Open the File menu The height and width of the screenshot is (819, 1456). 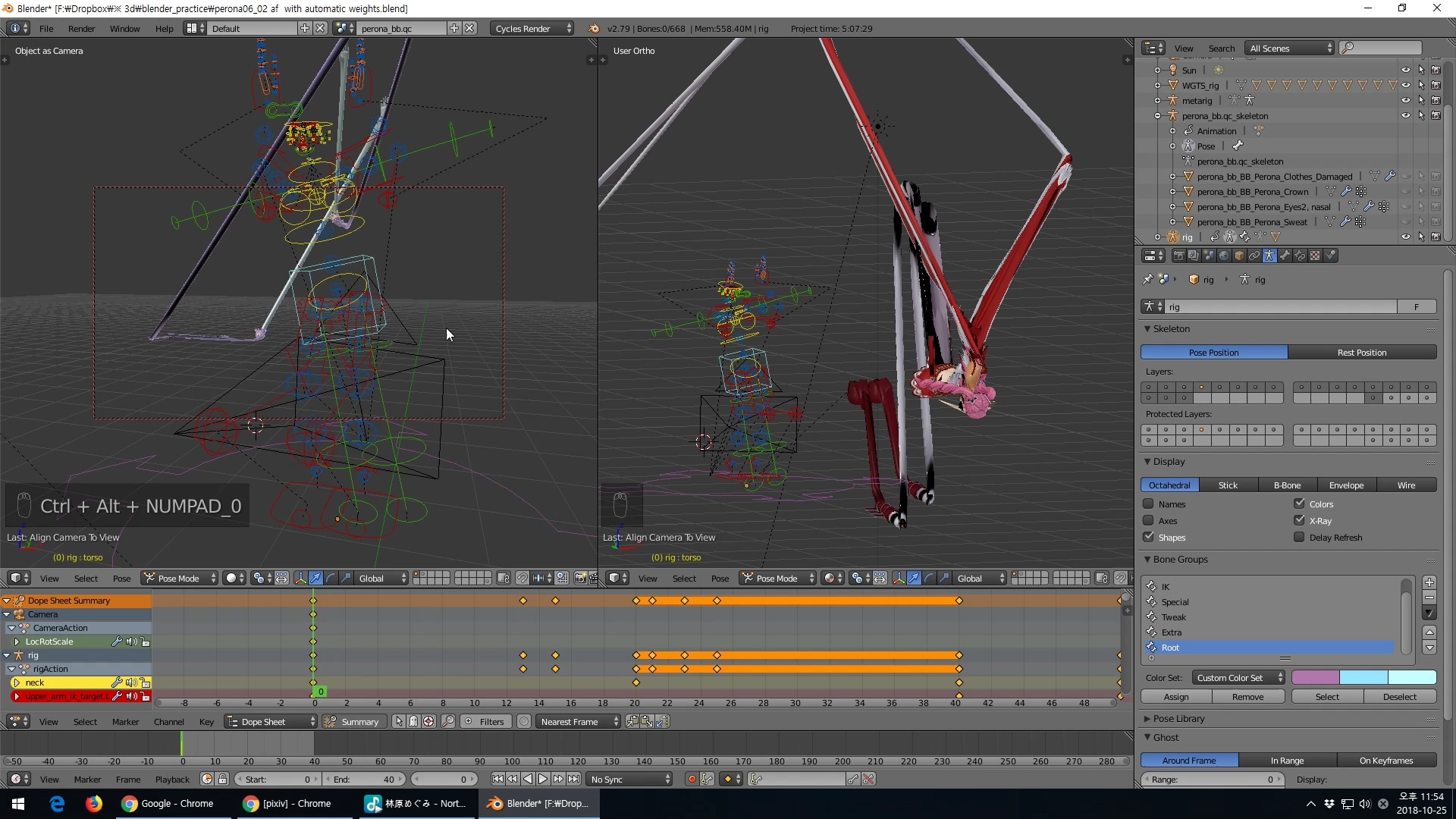tap(46, 29)
